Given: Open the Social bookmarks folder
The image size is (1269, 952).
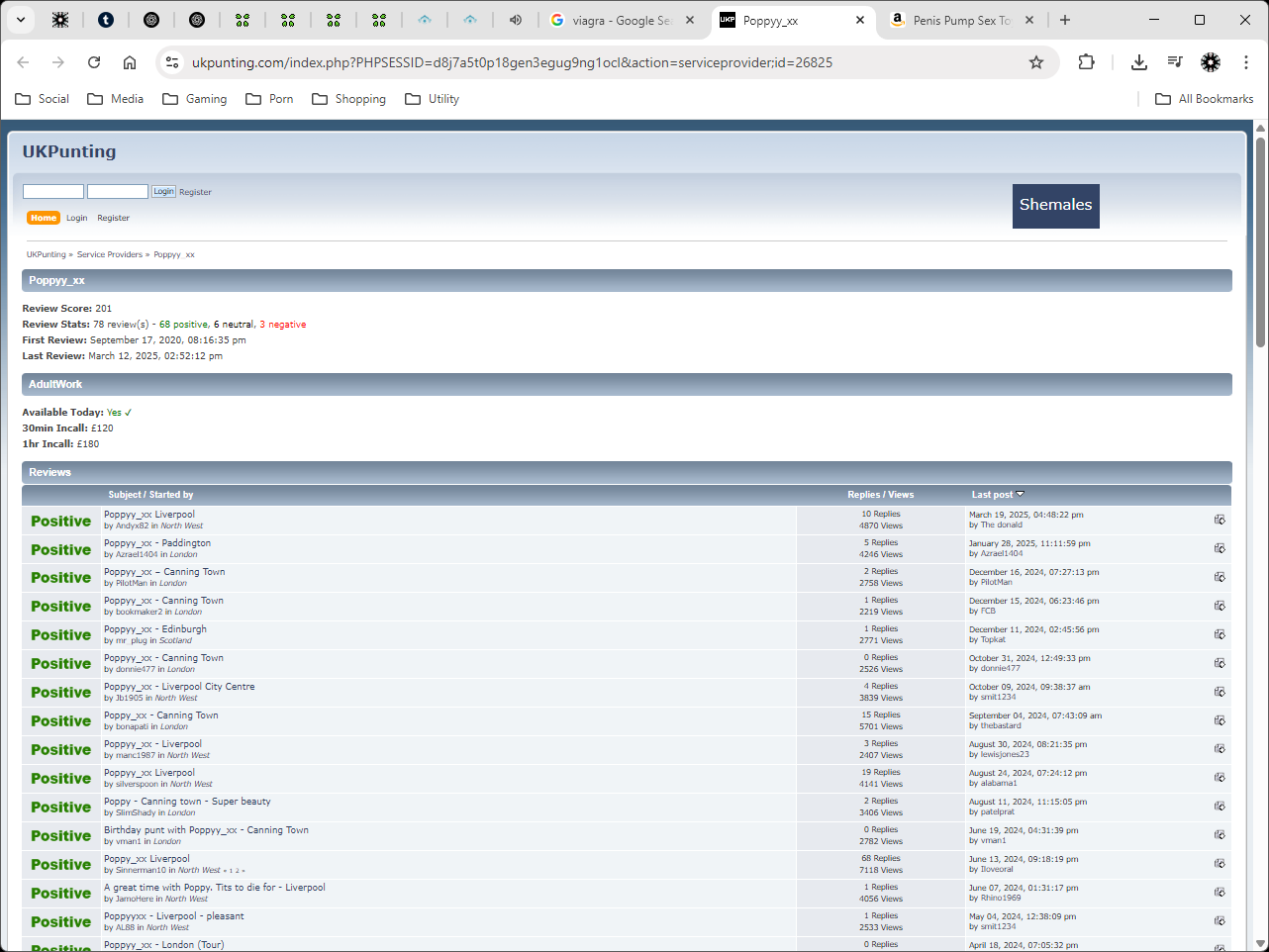Looking at the screenshot, I should [43, 99].
